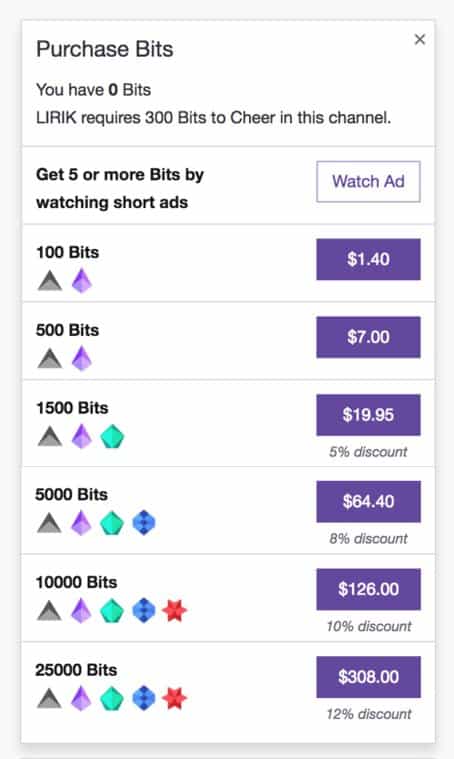
Task: Buy 100 Bits for $1.40
Action: coord(368,259)
